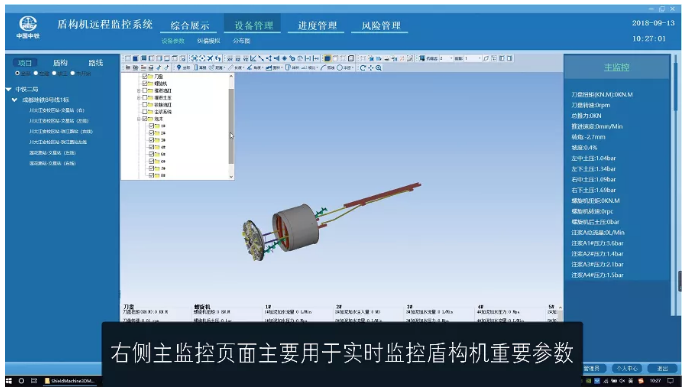The width and height of the screenshot is (693, 391).
Task: Select the 全部 radio button
Action: [18, 73]
